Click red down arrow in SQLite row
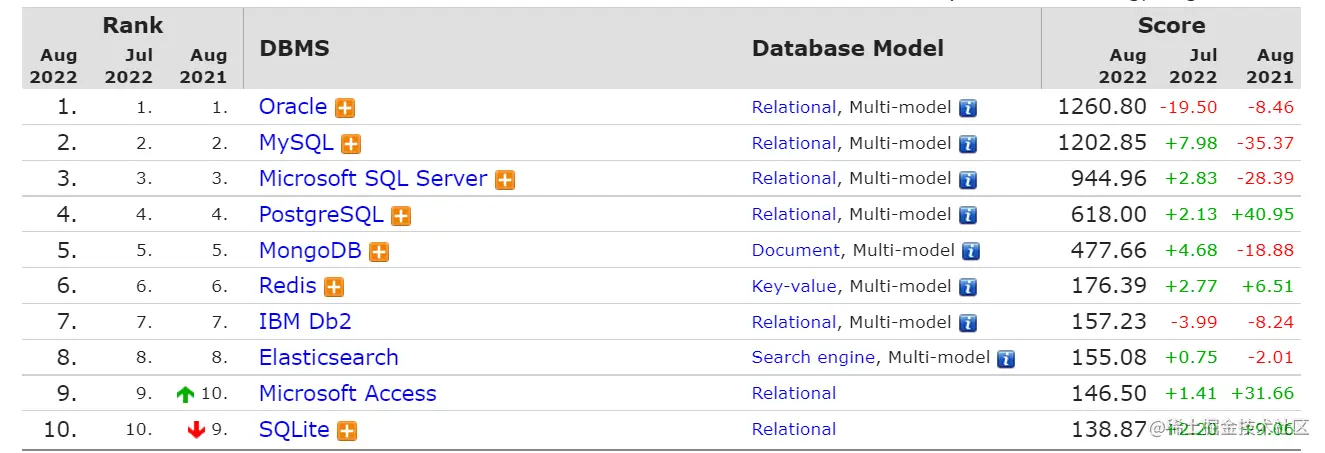 196,430
